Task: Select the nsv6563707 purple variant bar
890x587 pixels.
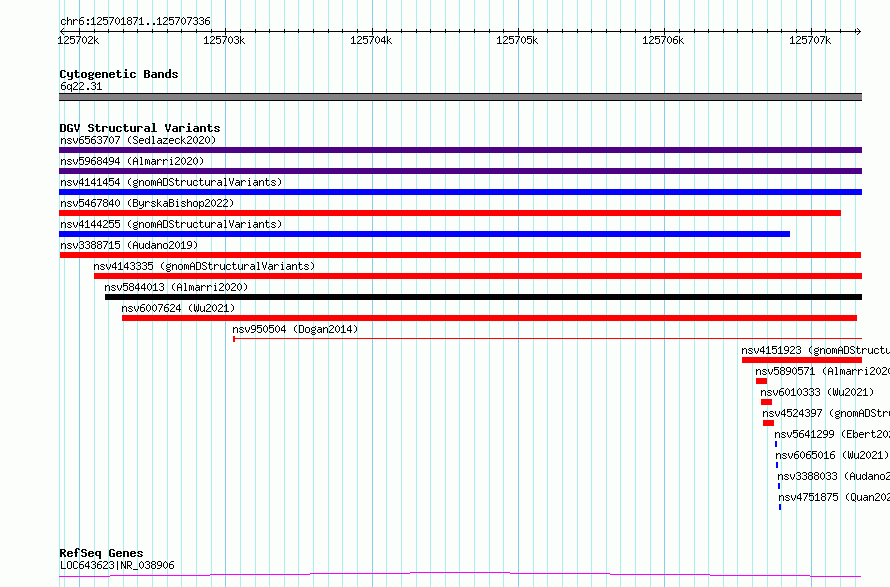Action: tap(460, 150)
